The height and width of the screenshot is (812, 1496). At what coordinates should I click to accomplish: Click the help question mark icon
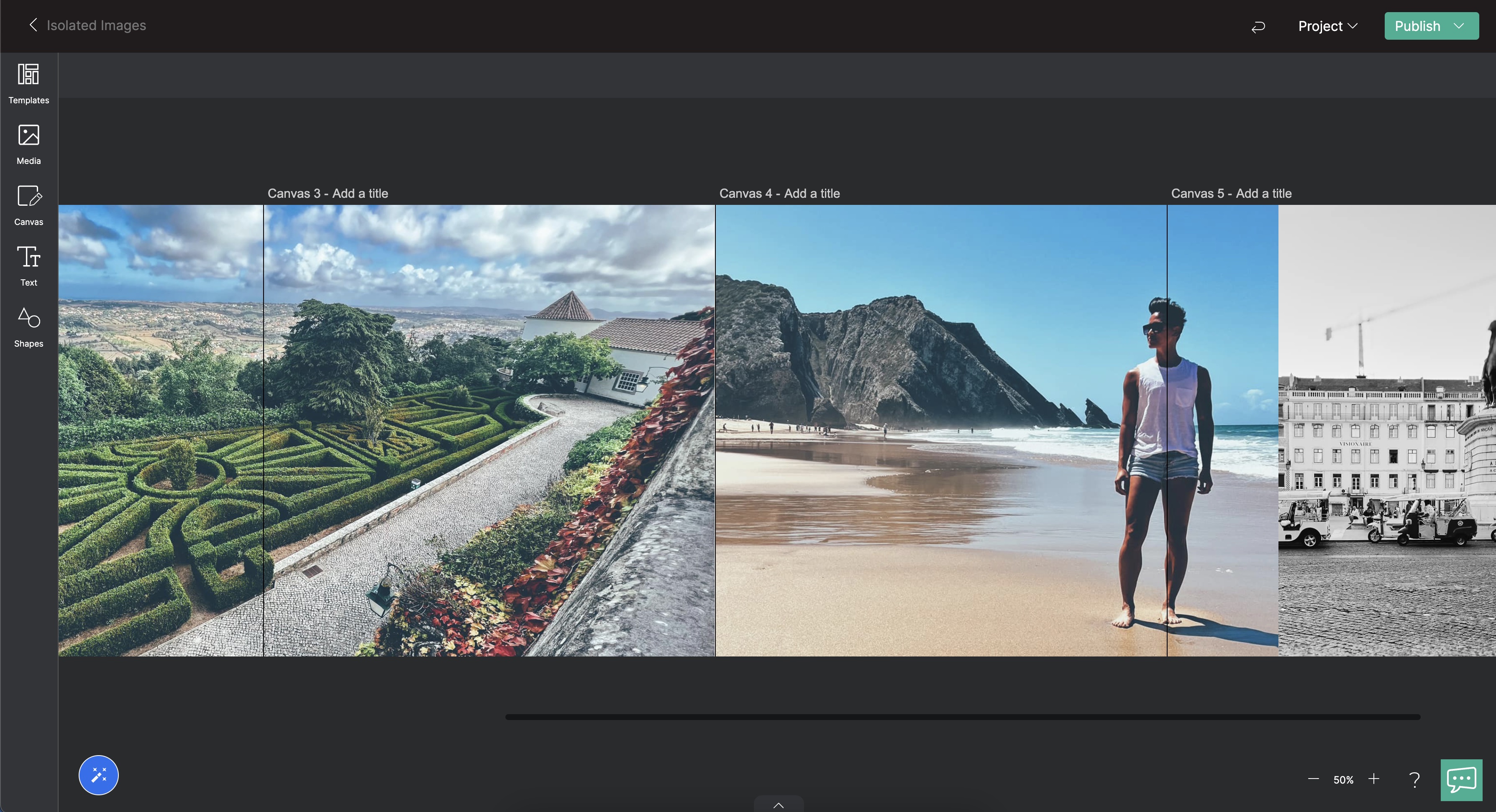click(x=1415, y=779)
